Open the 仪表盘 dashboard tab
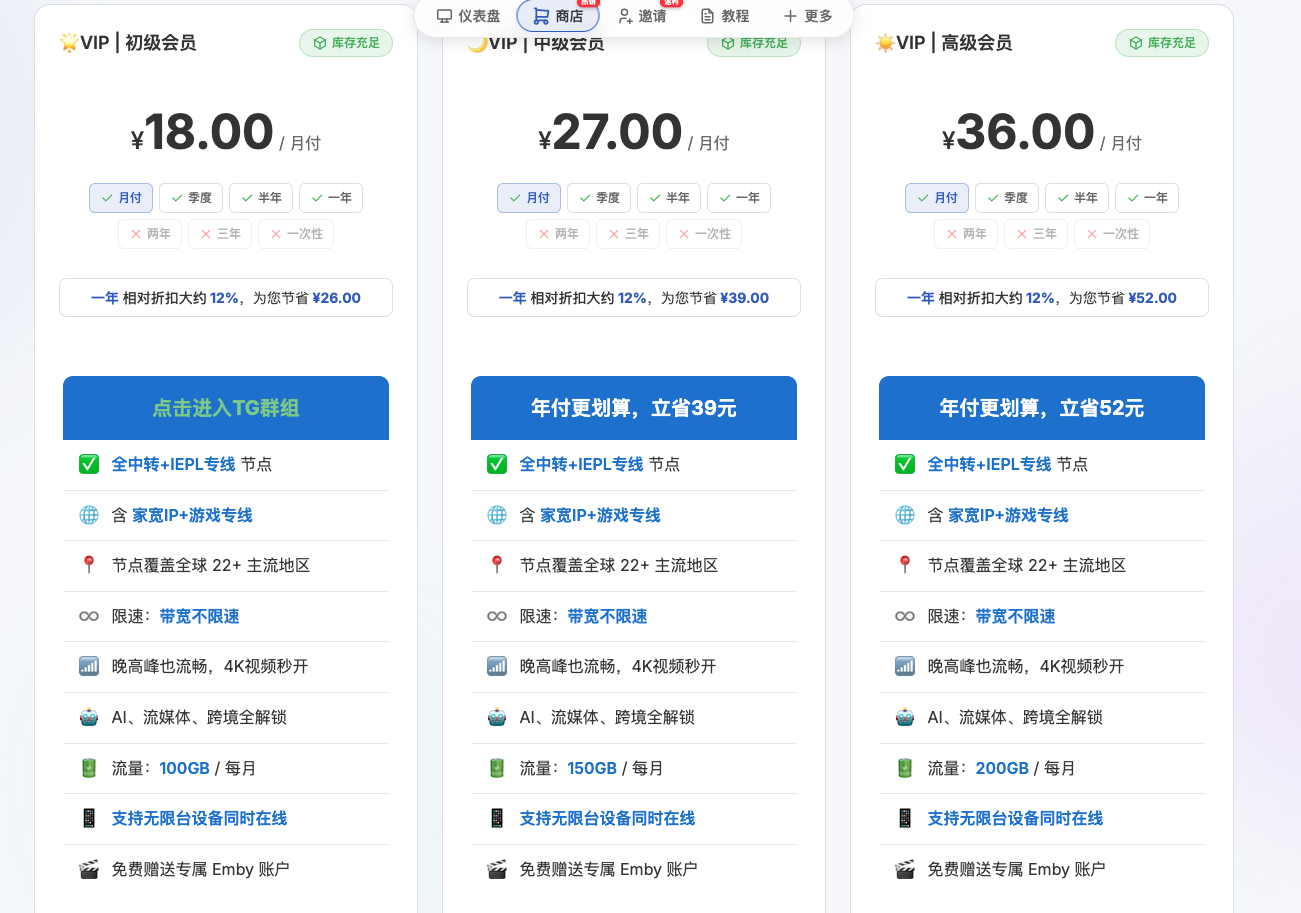Viewport: 1301px width, 913px height. (x=468, y=16)
